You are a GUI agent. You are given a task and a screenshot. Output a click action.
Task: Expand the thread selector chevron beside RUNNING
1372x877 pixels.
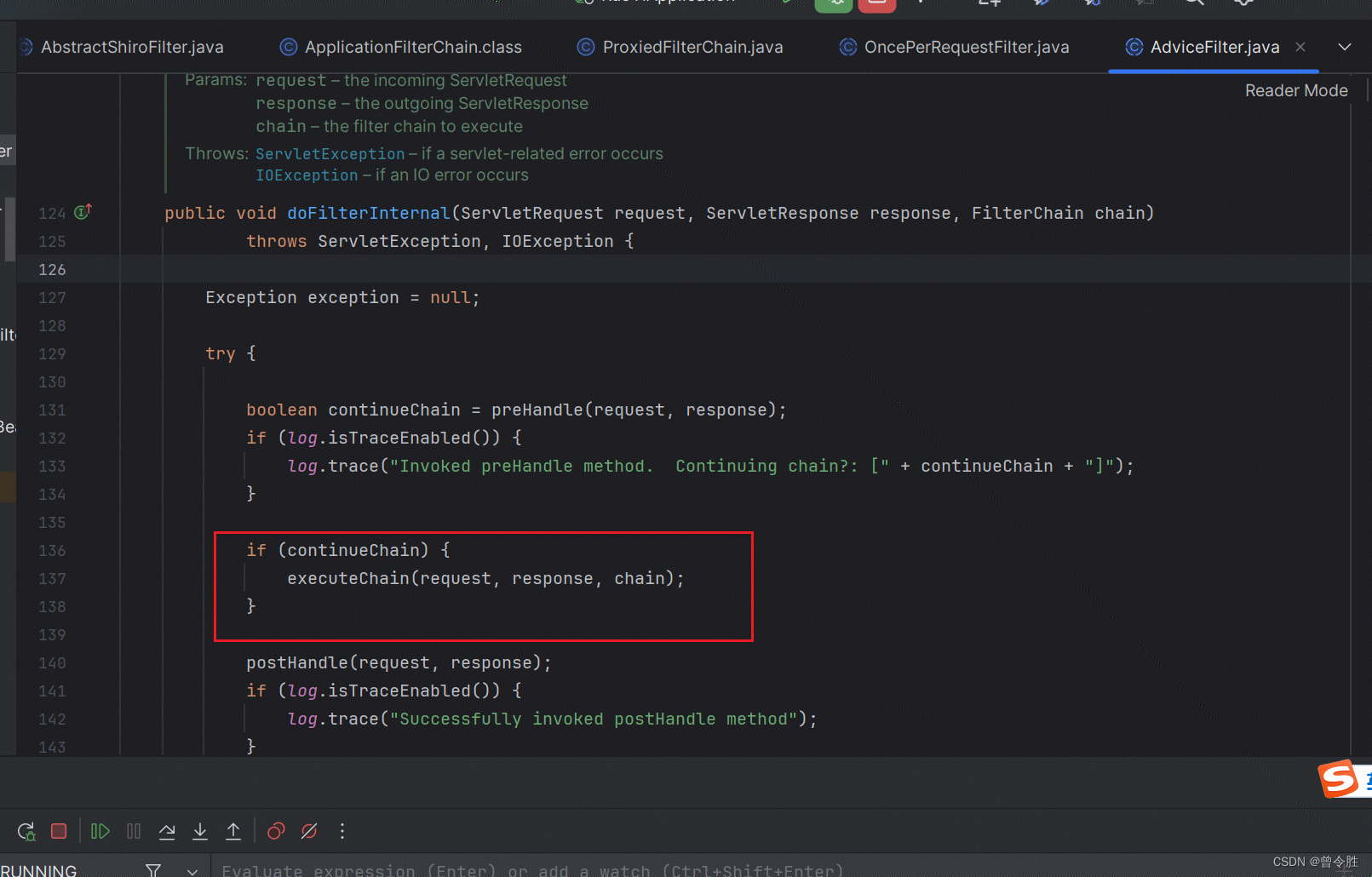click(x=192, y=871)
